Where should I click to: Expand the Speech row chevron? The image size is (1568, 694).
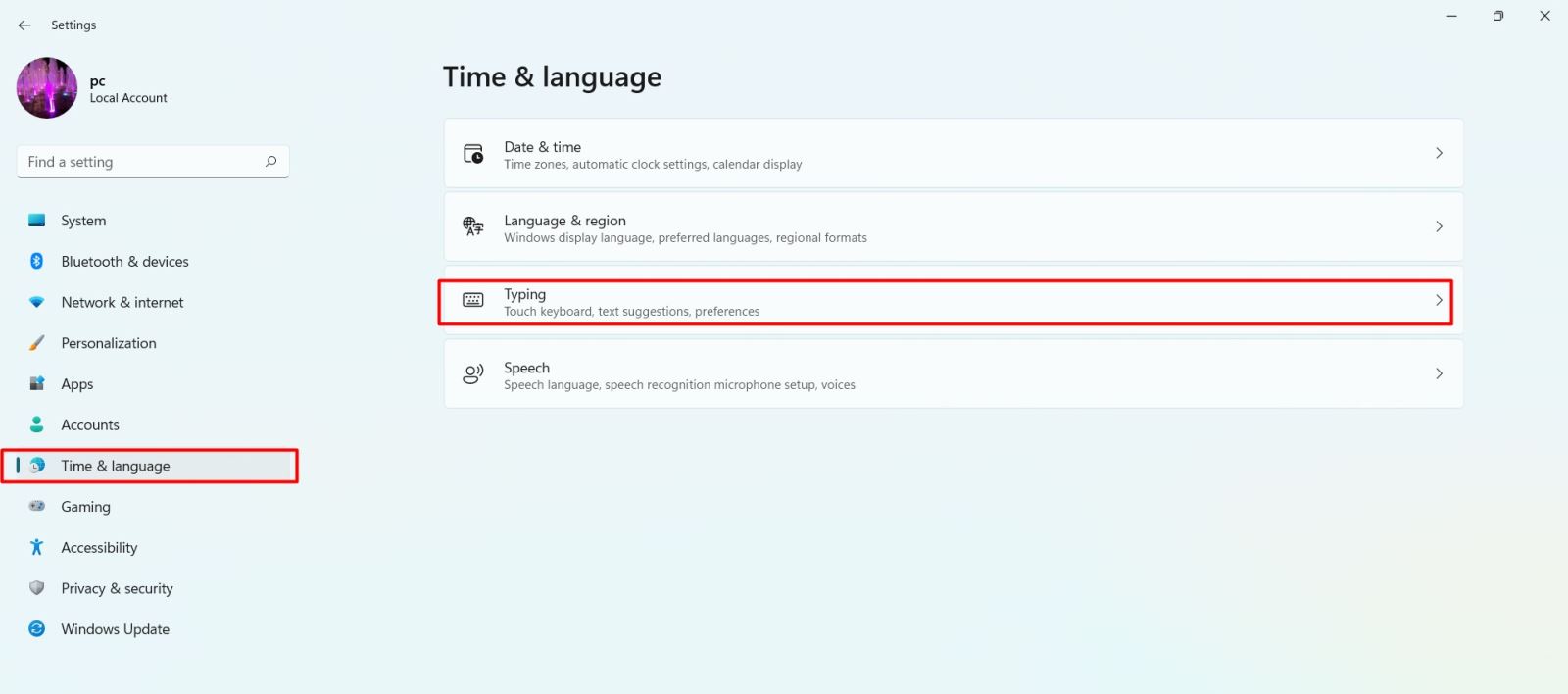coord(1439,373)
